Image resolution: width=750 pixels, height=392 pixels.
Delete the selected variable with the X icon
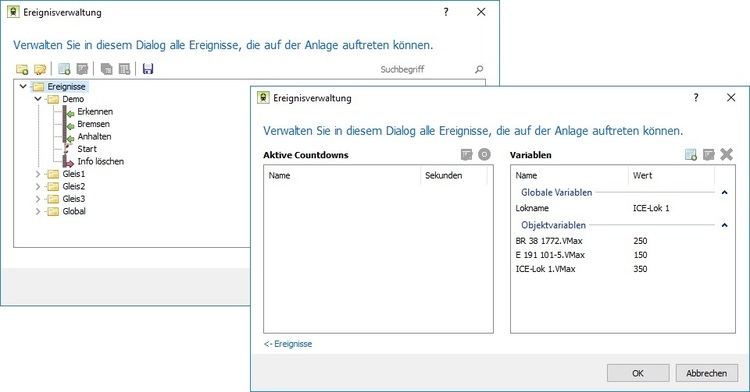pyautogui.click(x=727, y=154)
